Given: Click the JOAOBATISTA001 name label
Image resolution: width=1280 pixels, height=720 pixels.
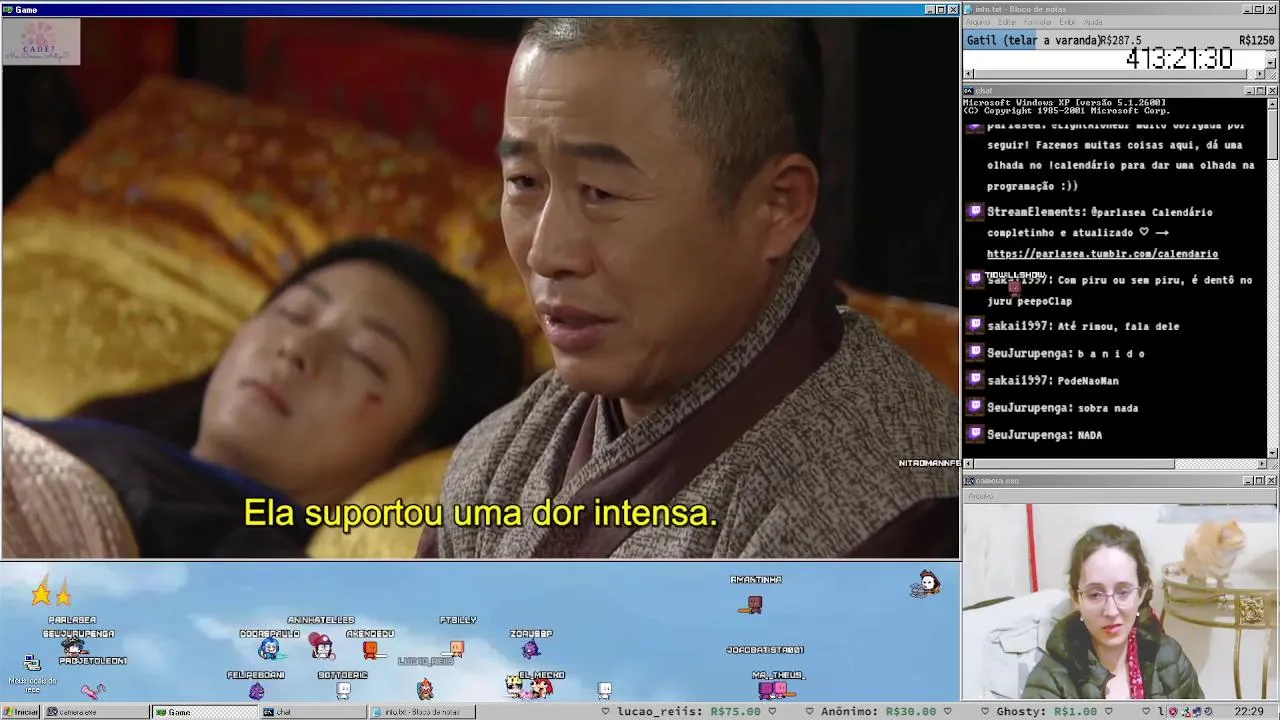Looking at the screenshot, I should [765, 650].
